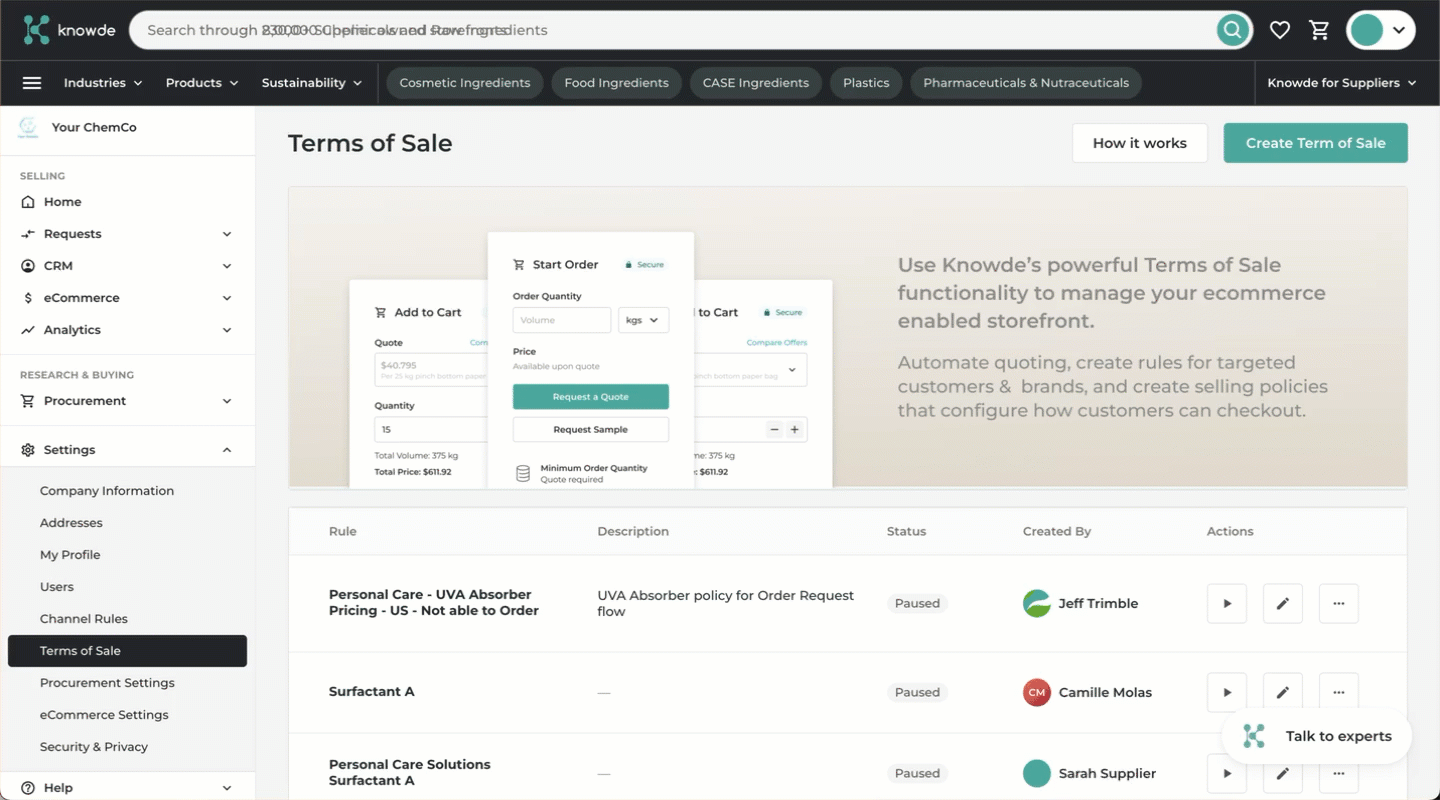Click the Settings gear icon
The image size is (1440, 800).
pyautogui.click(x=28, y=450)
